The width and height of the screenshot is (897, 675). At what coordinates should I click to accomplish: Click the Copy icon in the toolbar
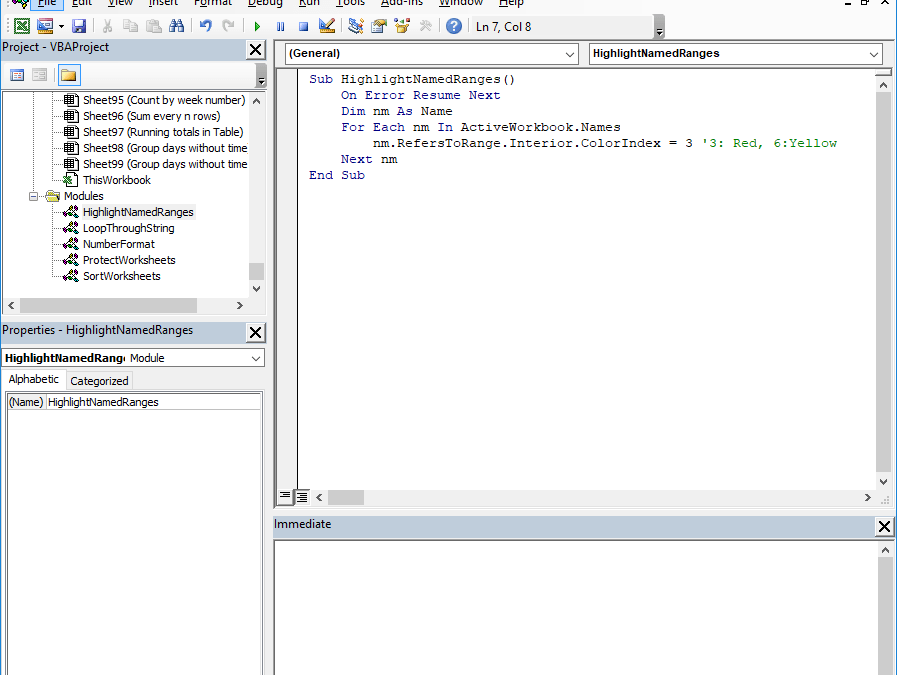coord(130,26)
